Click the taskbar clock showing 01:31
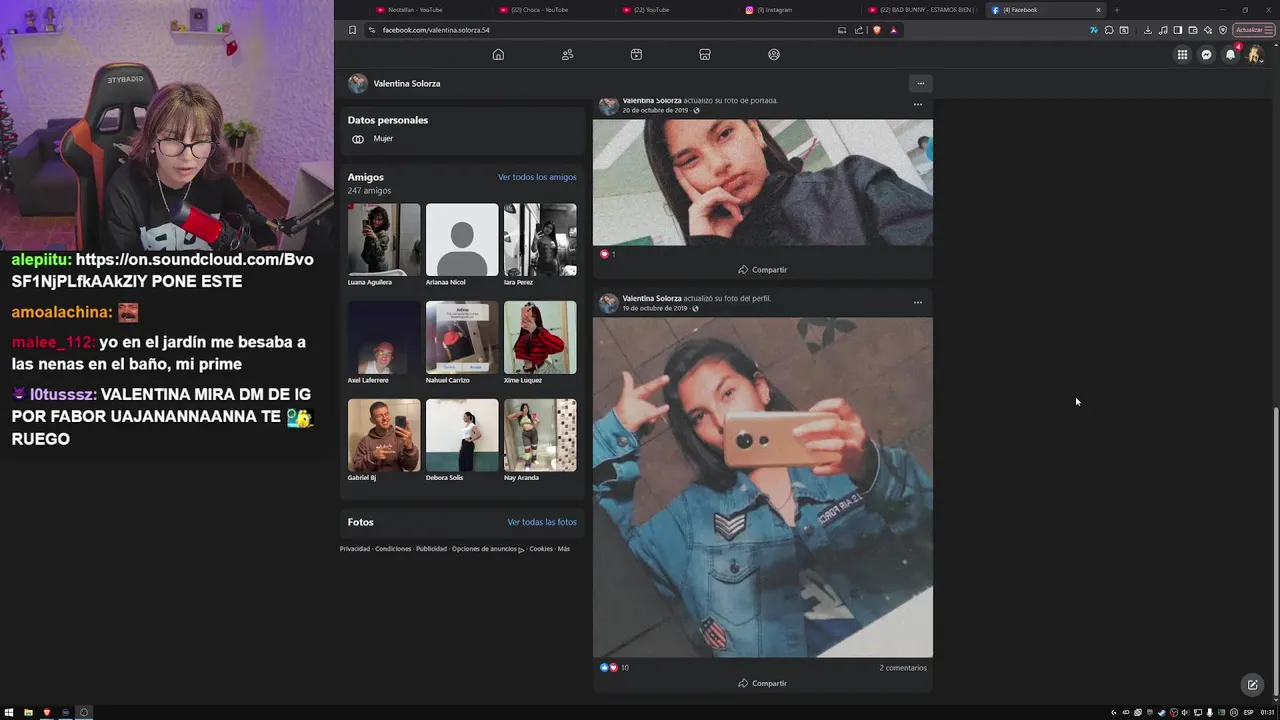 pyautogui.click(x=1267, y=712)
